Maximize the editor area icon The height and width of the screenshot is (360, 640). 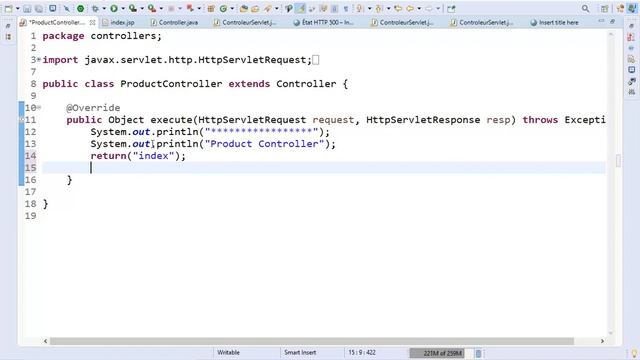coord(612,21)
